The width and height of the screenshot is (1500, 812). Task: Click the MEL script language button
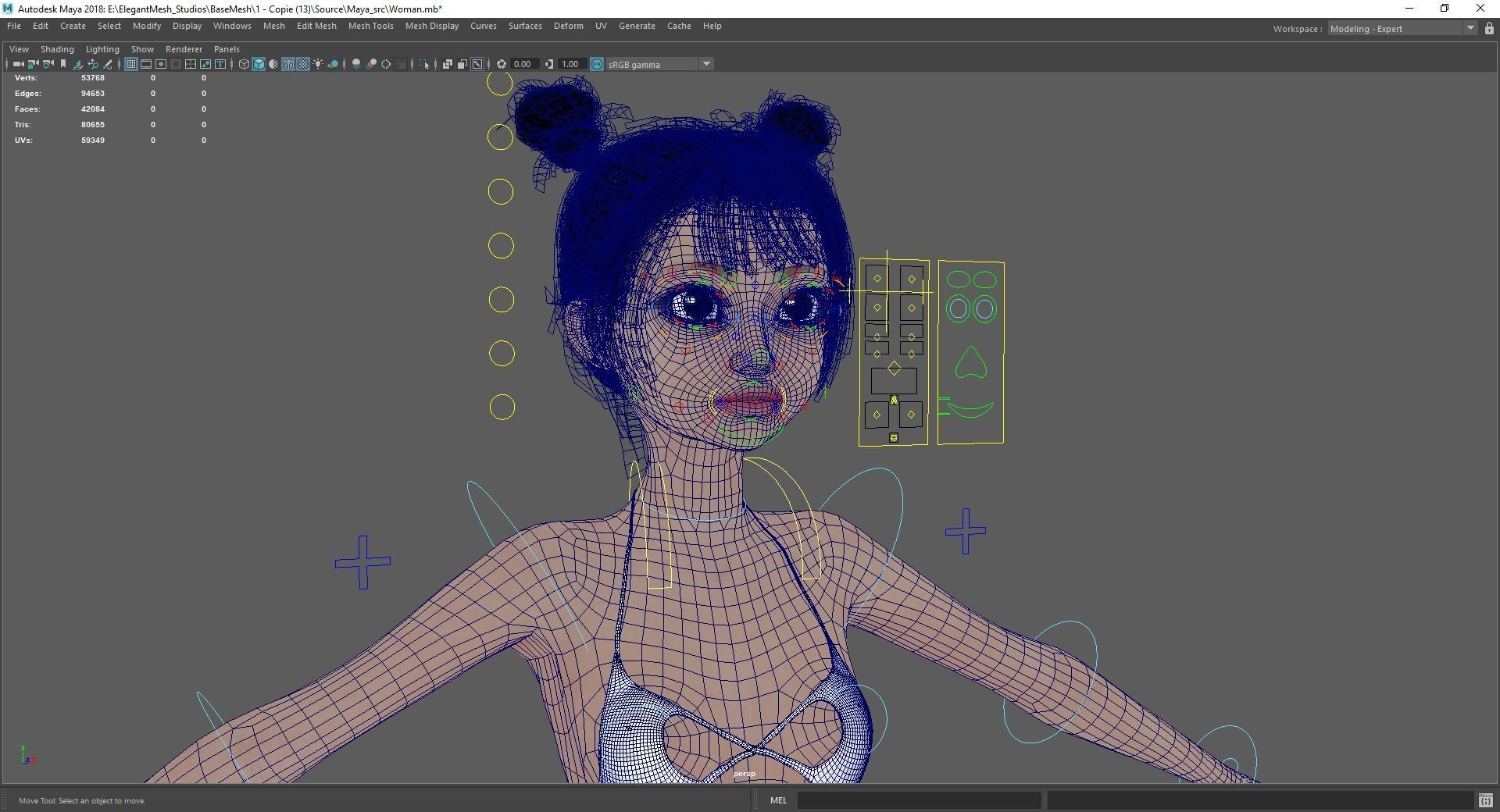coord(778,800)
